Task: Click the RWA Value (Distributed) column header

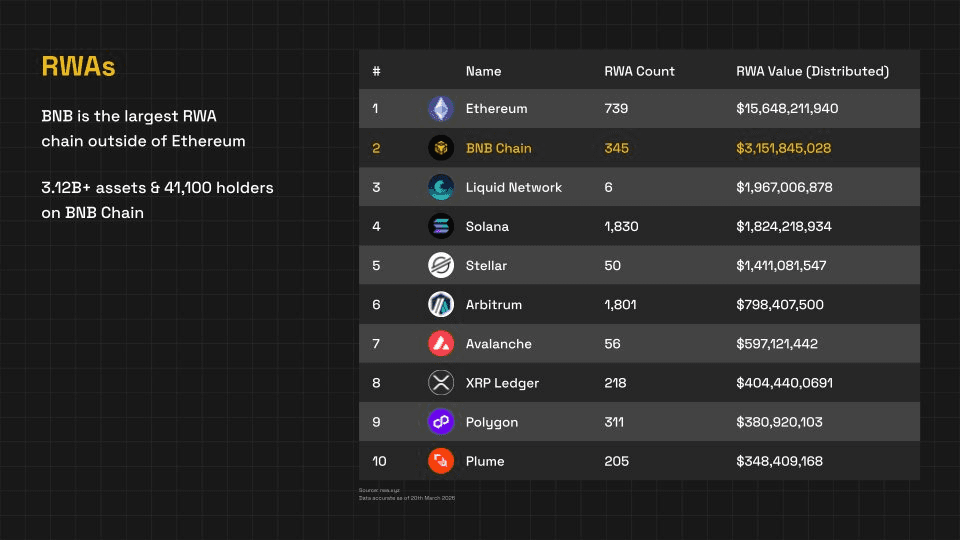Action: 812,71
